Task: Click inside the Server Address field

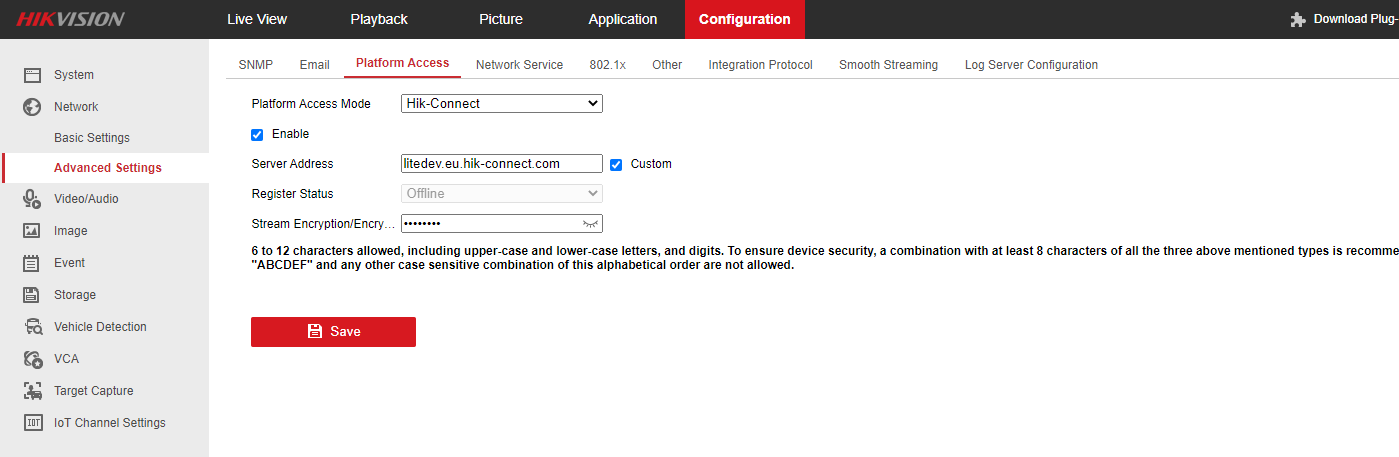Action: click(x=500, y=164)
